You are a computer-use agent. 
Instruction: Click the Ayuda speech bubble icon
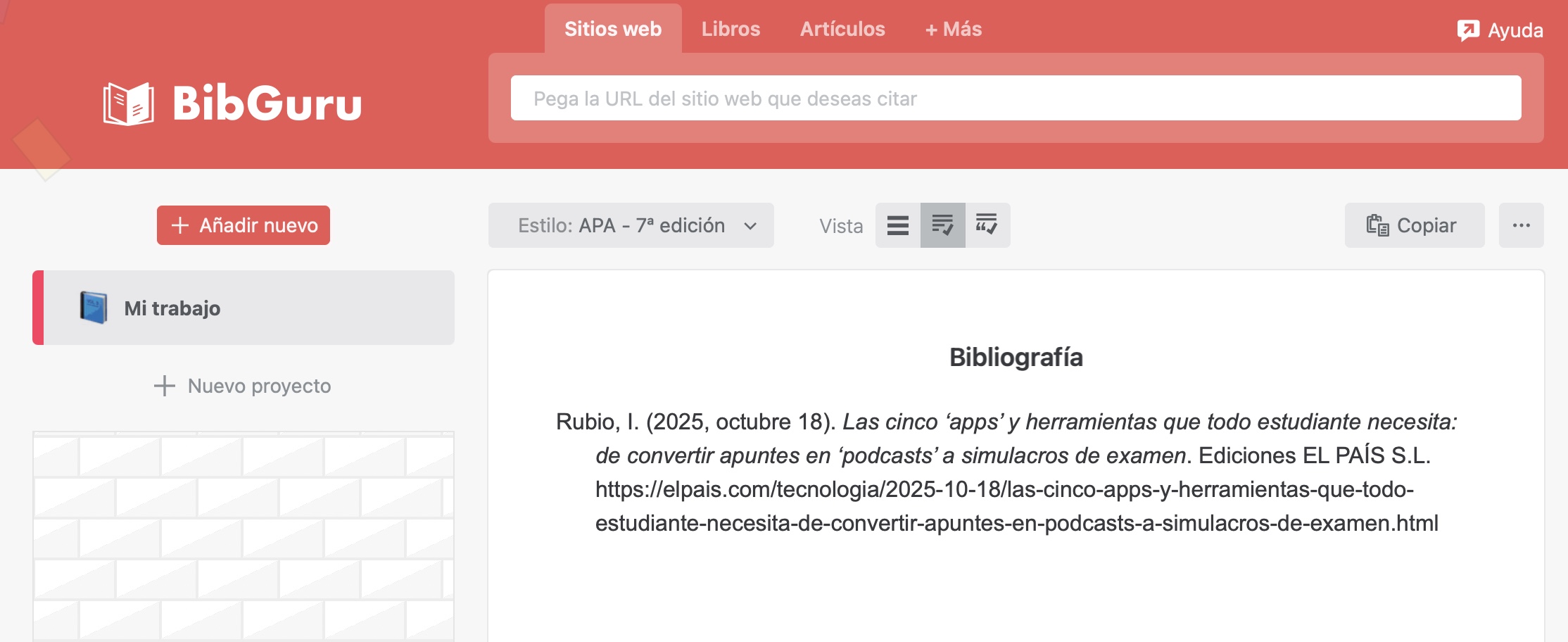(1468, 30)
